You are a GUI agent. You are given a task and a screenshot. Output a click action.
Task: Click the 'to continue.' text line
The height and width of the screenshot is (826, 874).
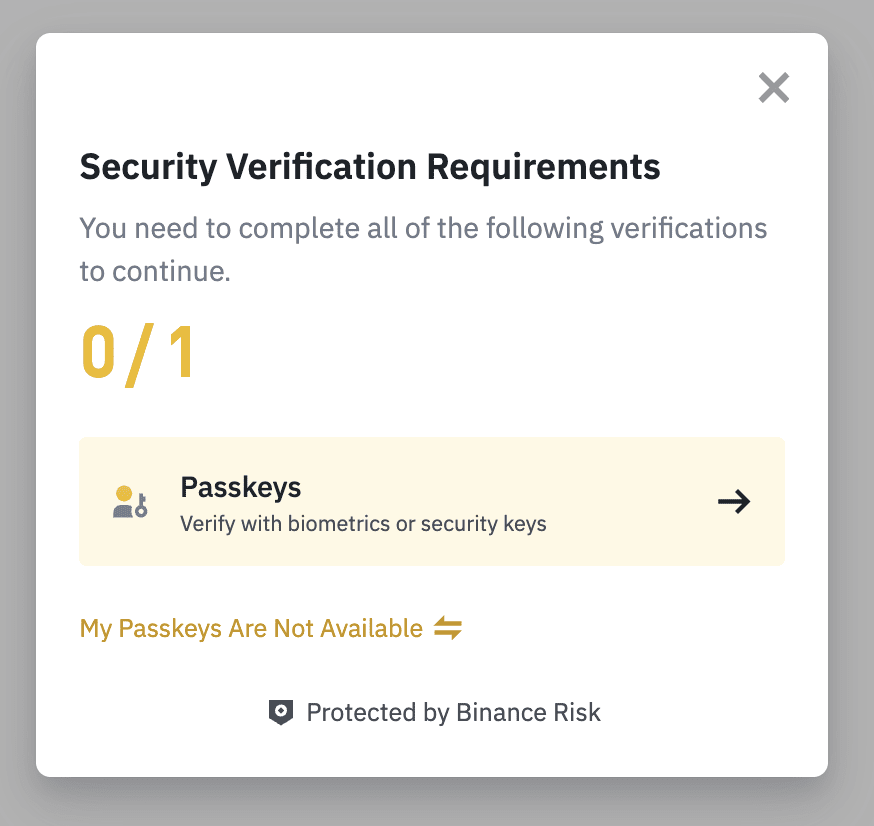pyautogui.click(x=155, y=271)
